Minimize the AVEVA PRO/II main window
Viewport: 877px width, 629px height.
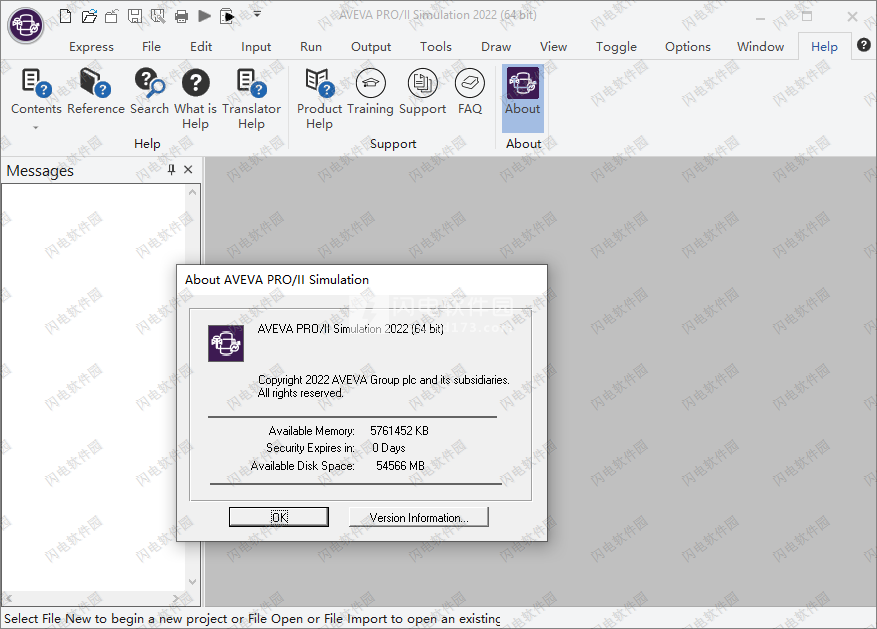pos(760,17)
